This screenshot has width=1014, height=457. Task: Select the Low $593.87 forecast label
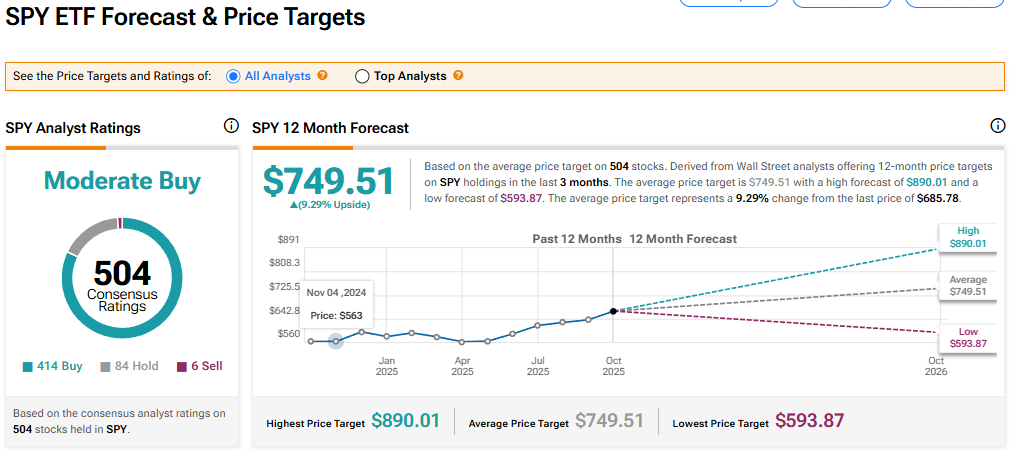click(x=968, y=338)
